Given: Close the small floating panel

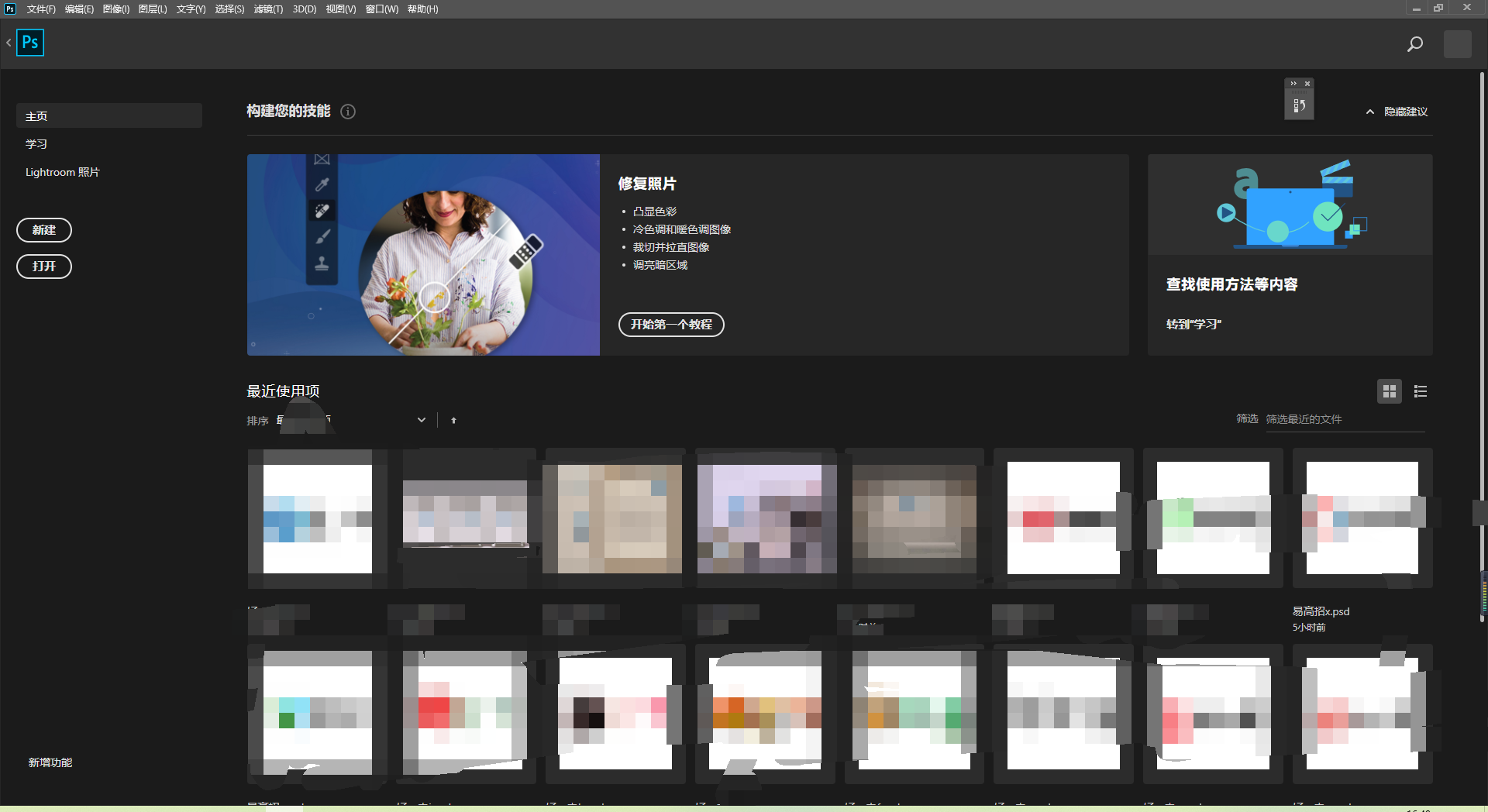Looking at the screenshot, I should (1307, 84).
